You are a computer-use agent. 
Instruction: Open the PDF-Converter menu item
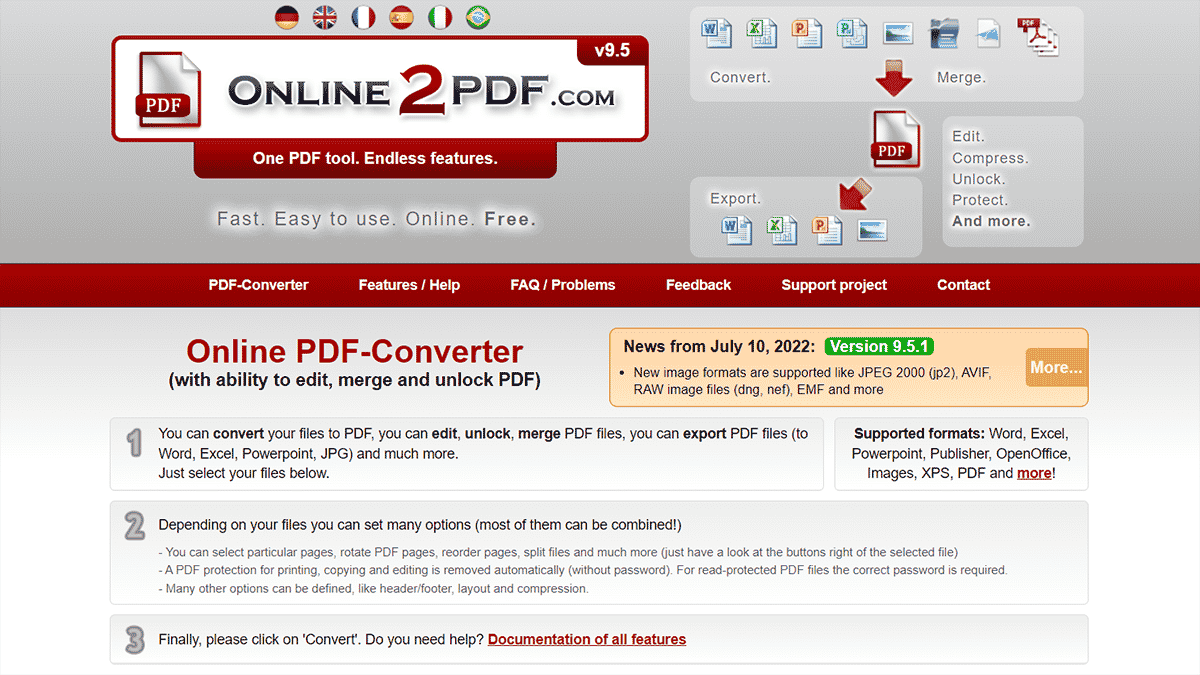[x=258, y=285]
